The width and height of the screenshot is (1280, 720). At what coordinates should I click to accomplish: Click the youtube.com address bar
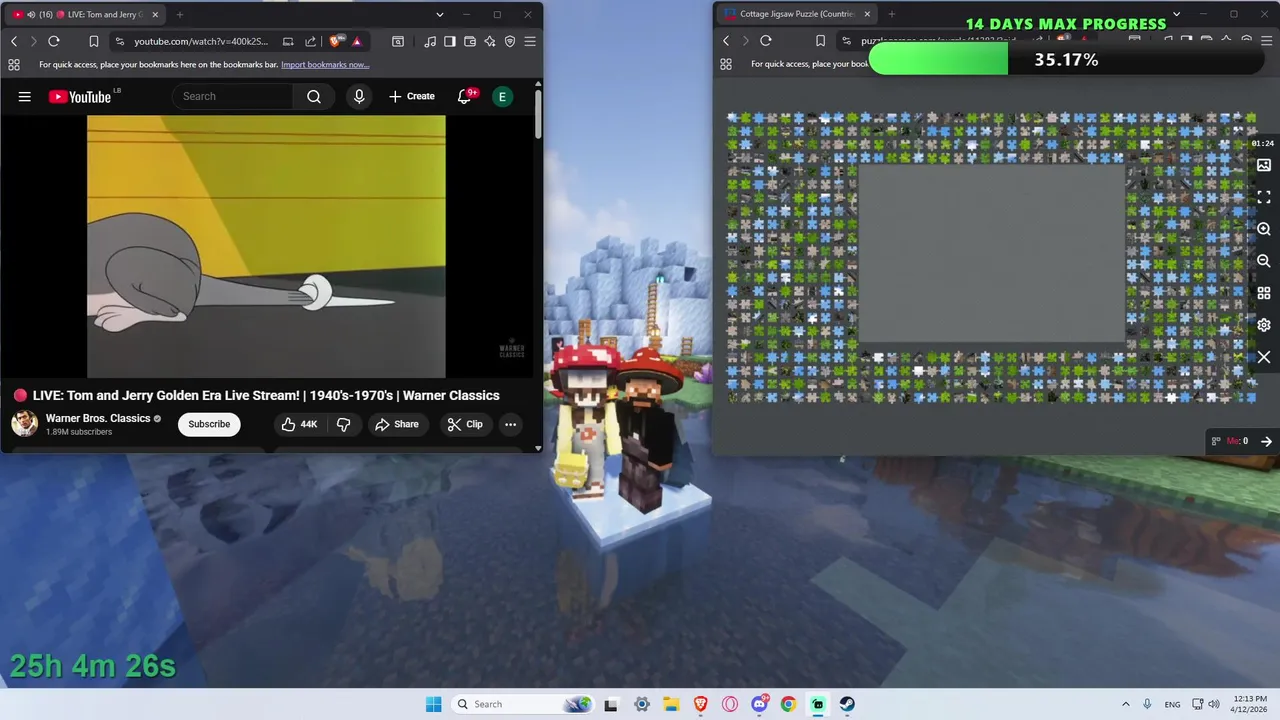tap(200, 41)
